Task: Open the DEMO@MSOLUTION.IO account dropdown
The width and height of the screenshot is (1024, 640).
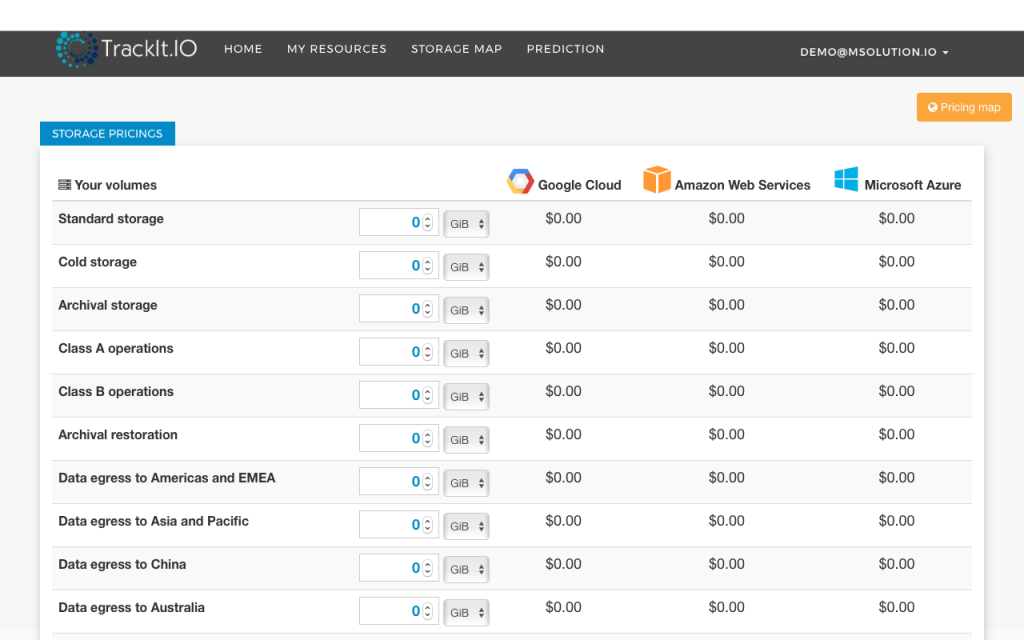Action: point(874,52)
